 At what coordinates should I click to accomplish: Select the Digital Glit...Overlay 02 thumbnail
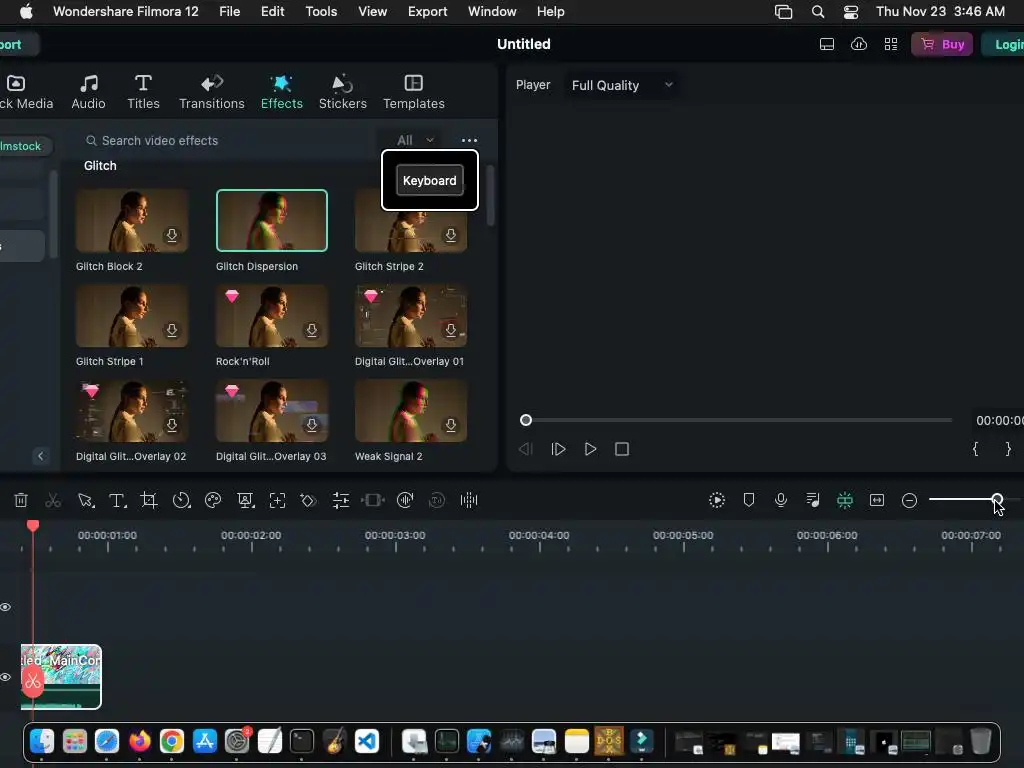(132, 411)
